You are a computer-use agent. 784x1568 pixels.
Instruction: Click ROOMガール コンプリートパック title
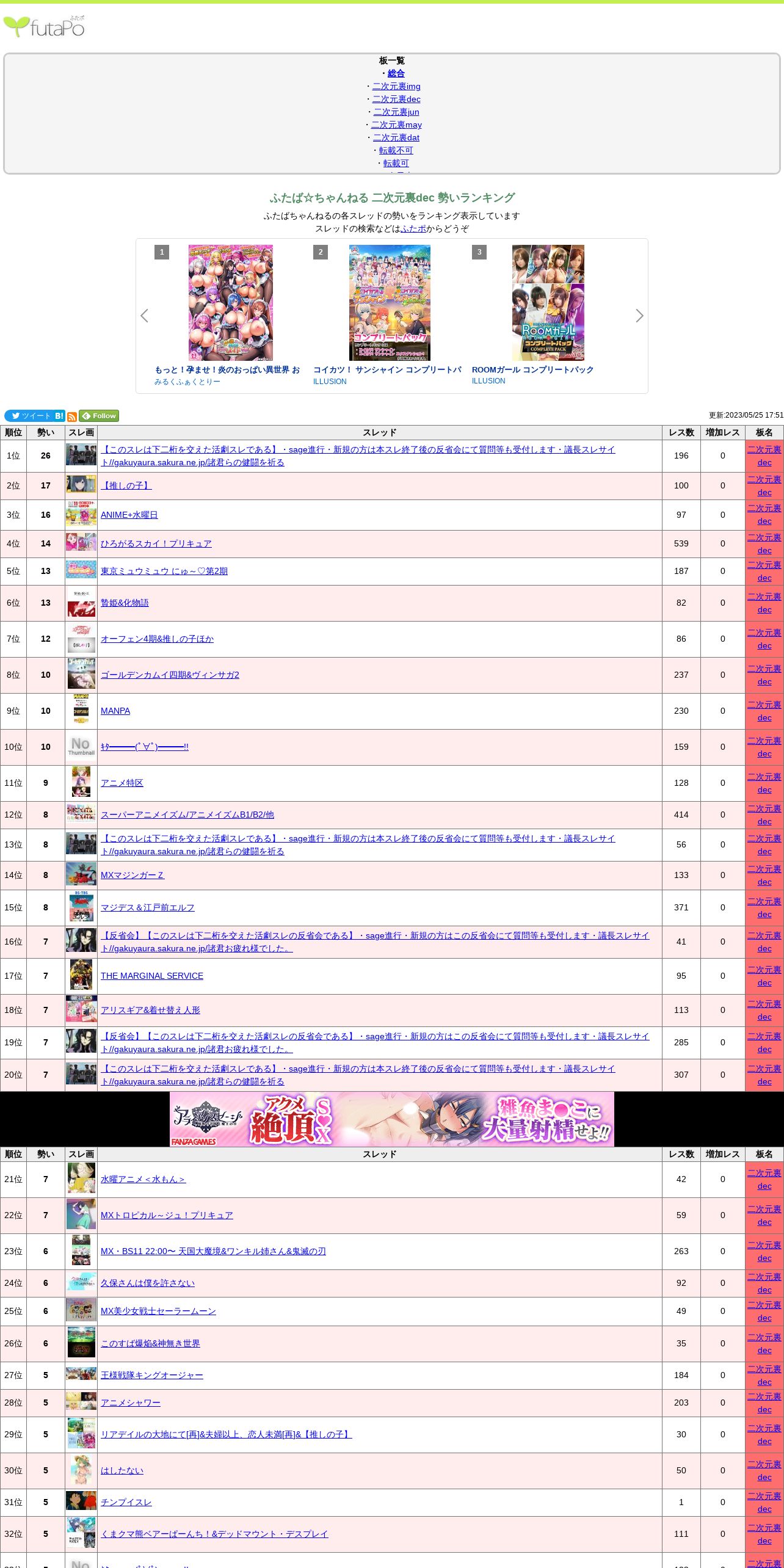(532, 369)
